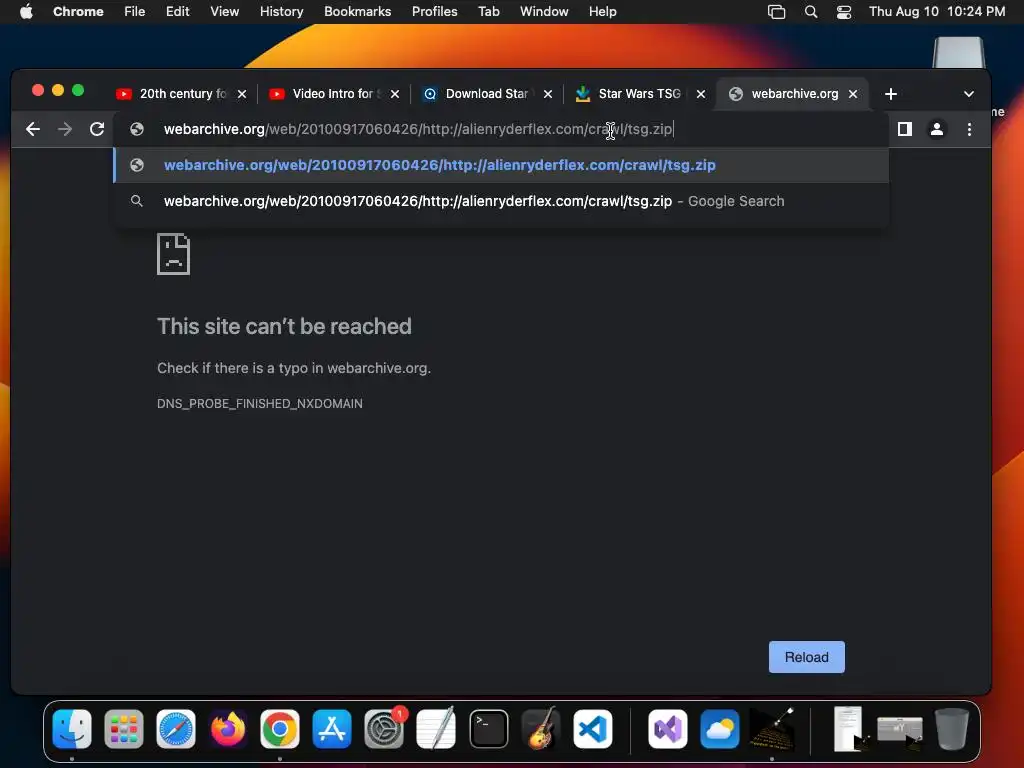This screenshot has height=768, width=1024.
Task: Open TextEdit from the dock
Action: 436,729
